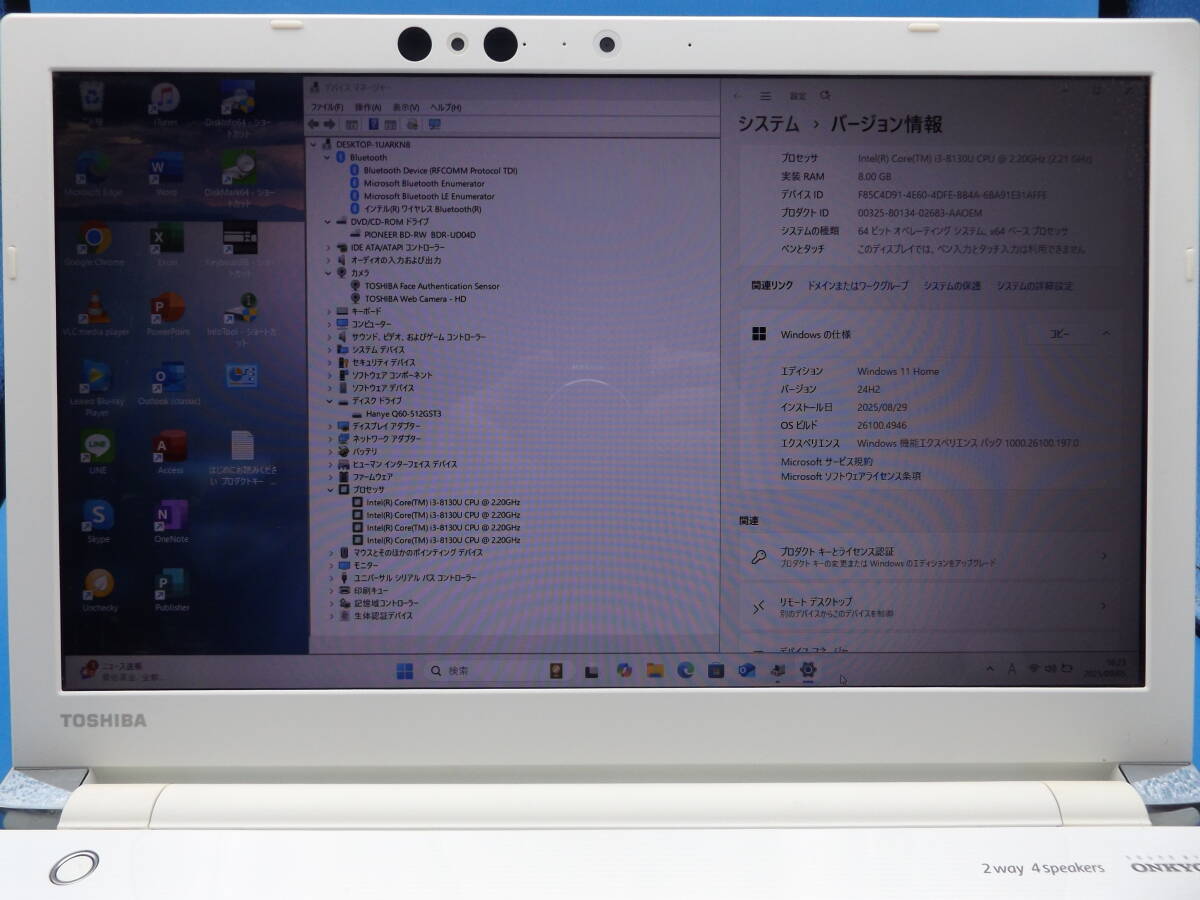Select TOSHIBA Web Camera - HD
The height and width of the screenshot is (900, 1200).
click(x=416, y=299)
